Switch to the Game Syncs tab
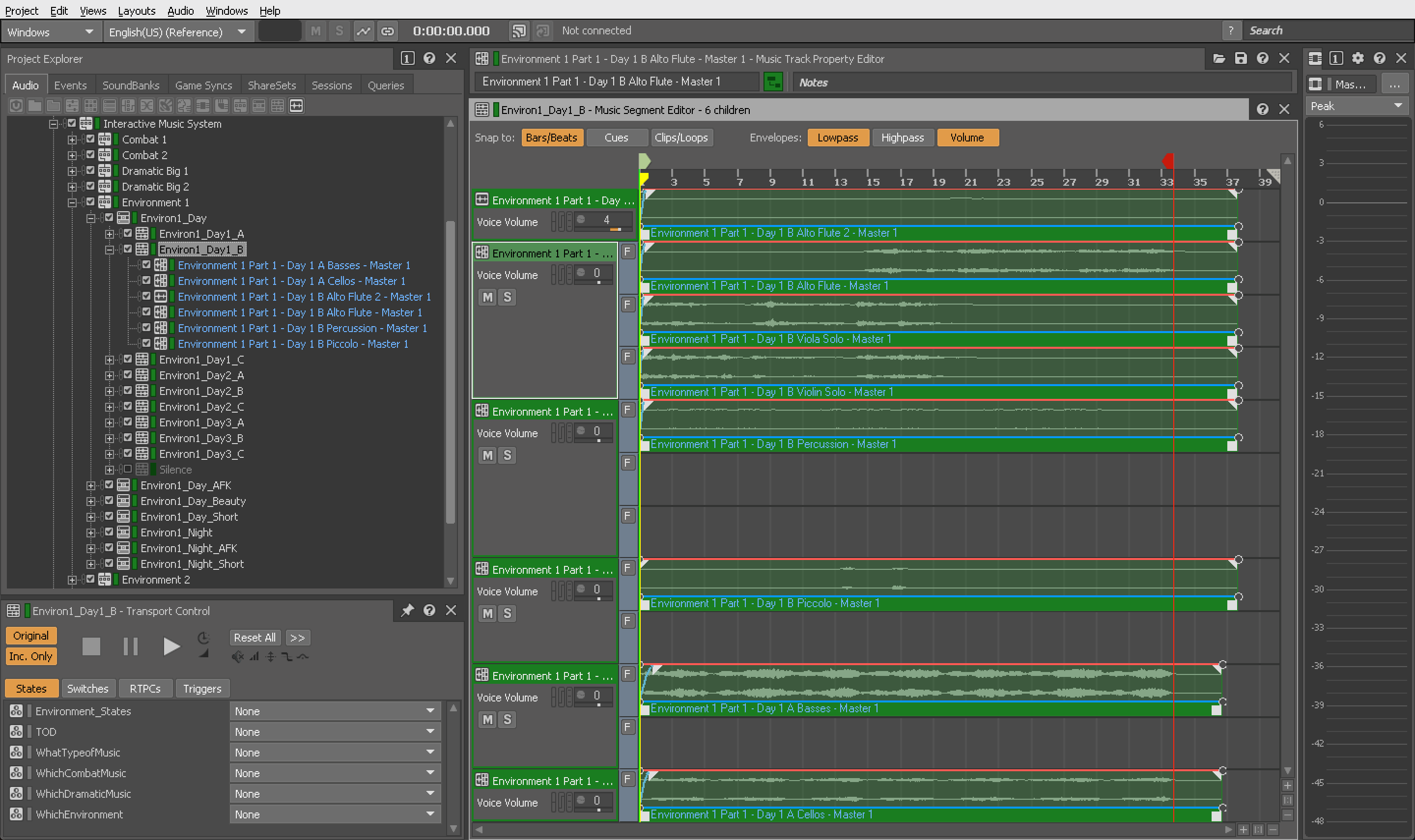The width and height of the screenshot is (1415, 840). 204,85
